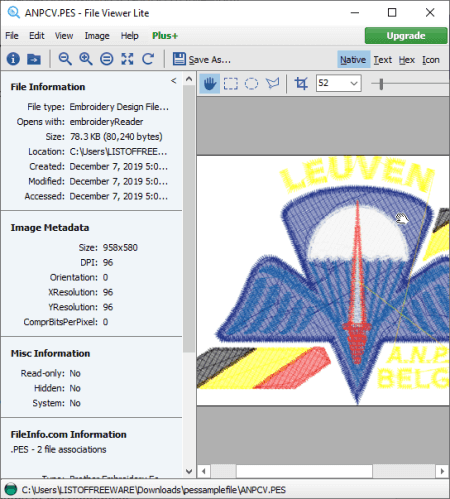Screen dimensions: 450x499
Task: Click the image horizontal scroll right arrow
Action: coord(442,471)
